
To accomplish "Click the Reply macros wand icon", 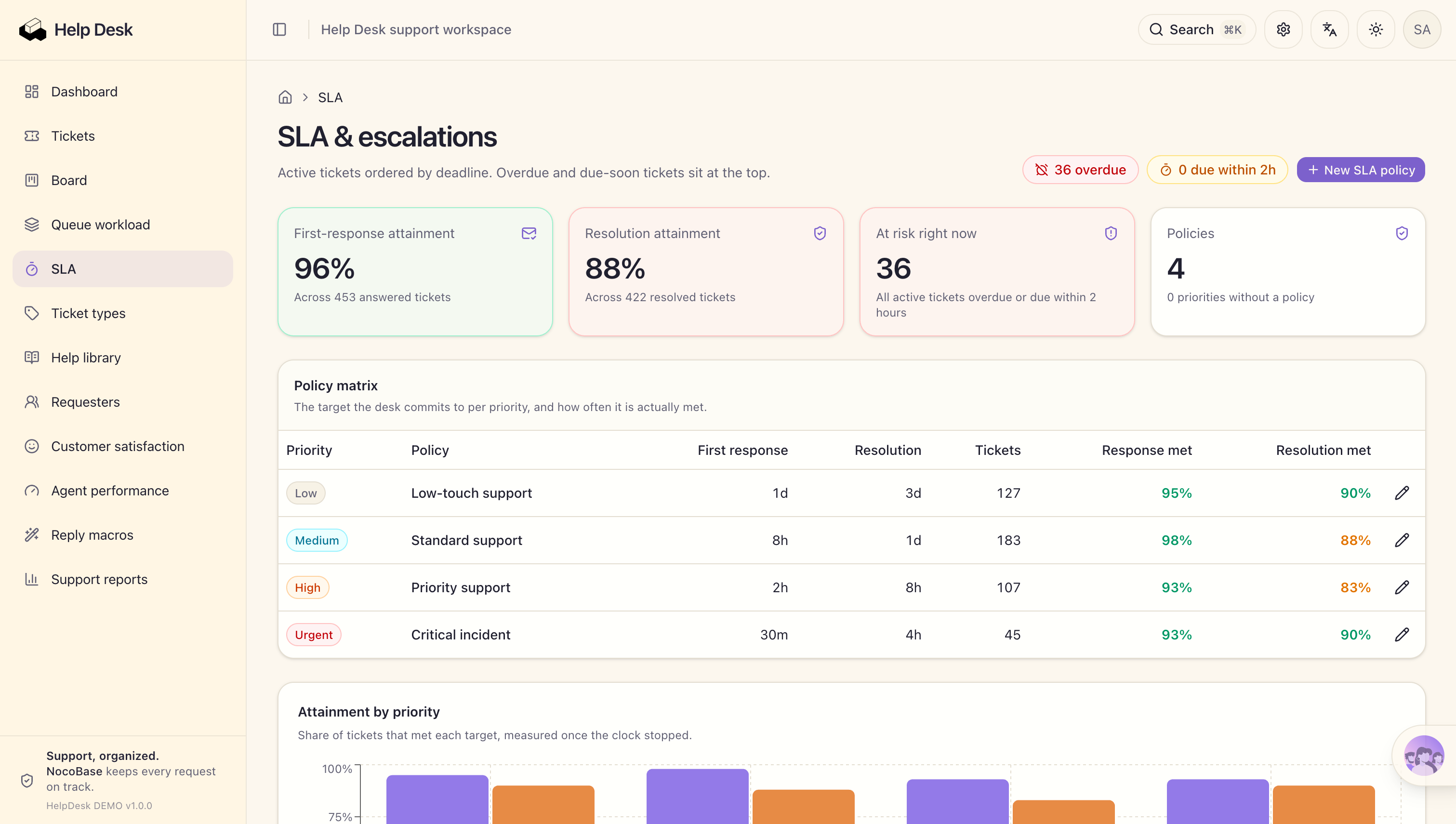I will pyautogui.click(x=32, y=535).
